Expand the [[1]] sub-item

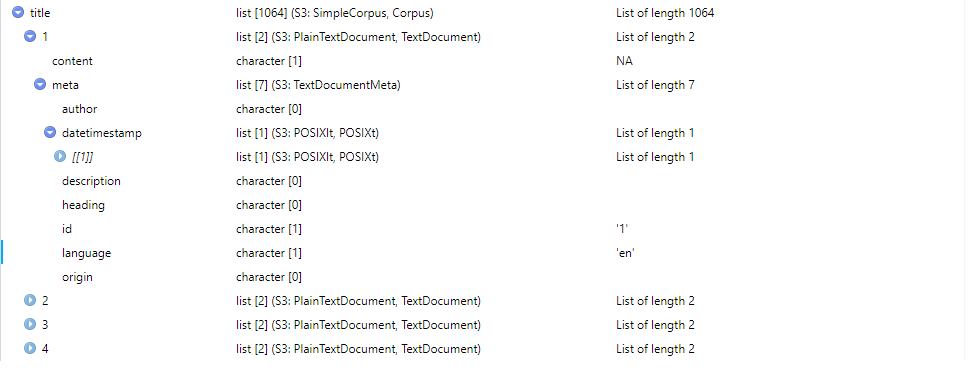[60, 157]
